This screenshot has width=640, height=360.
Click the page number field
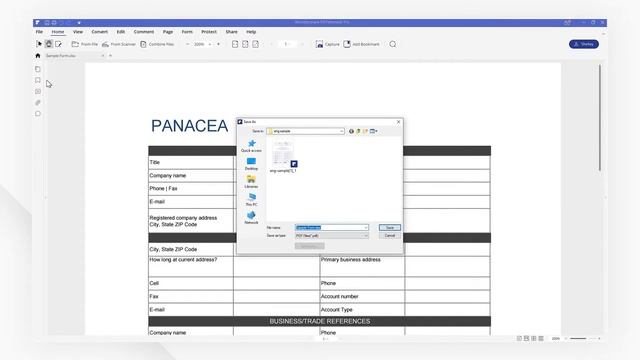[x=286, y=44]
